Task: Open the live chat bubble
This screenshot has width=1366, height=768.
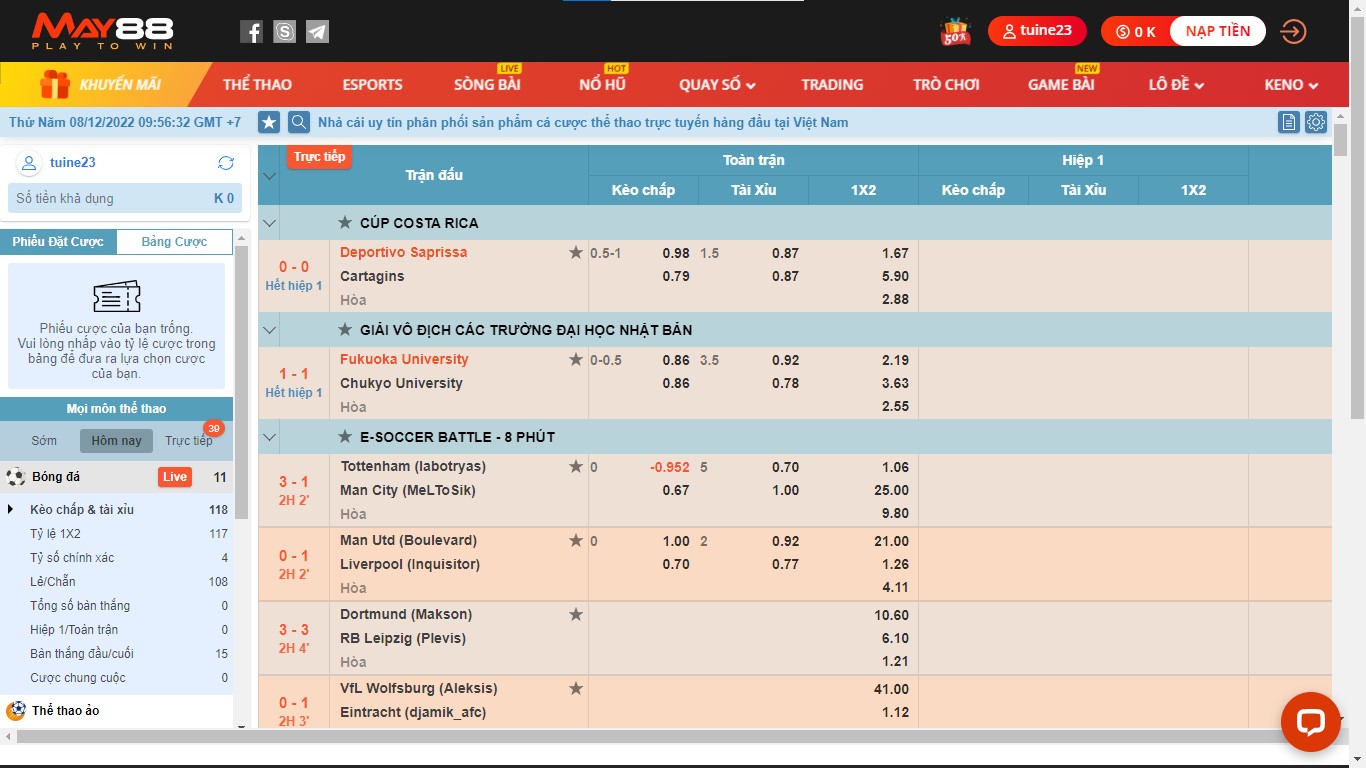Action: (1310, 722)
